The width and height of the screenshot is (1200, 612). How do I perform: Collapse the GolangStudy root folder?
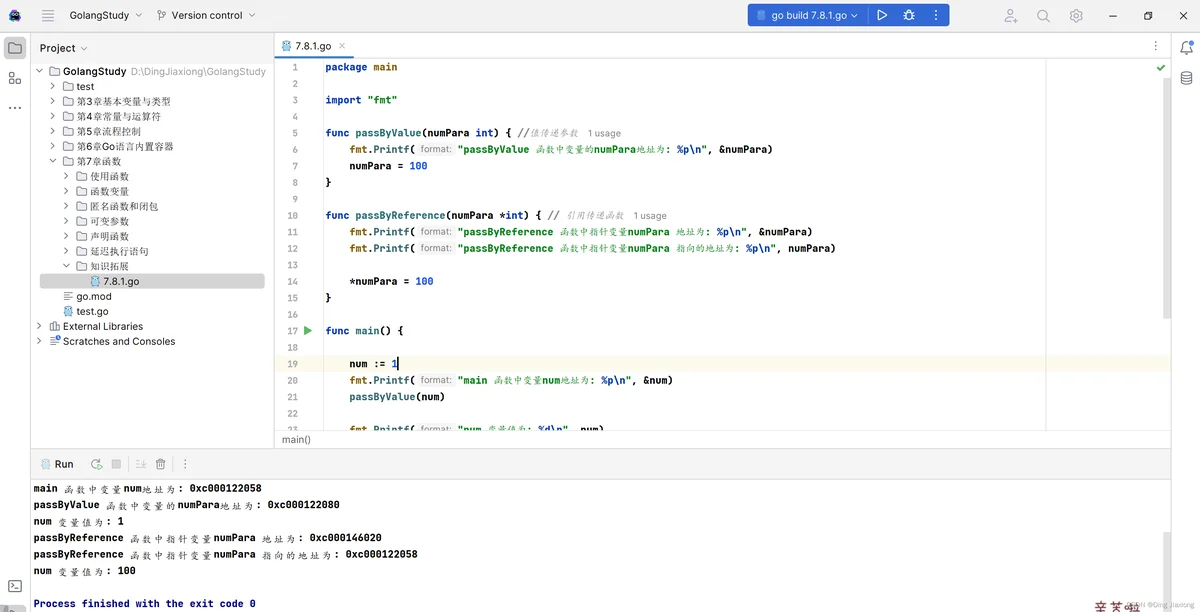point(40,71)
